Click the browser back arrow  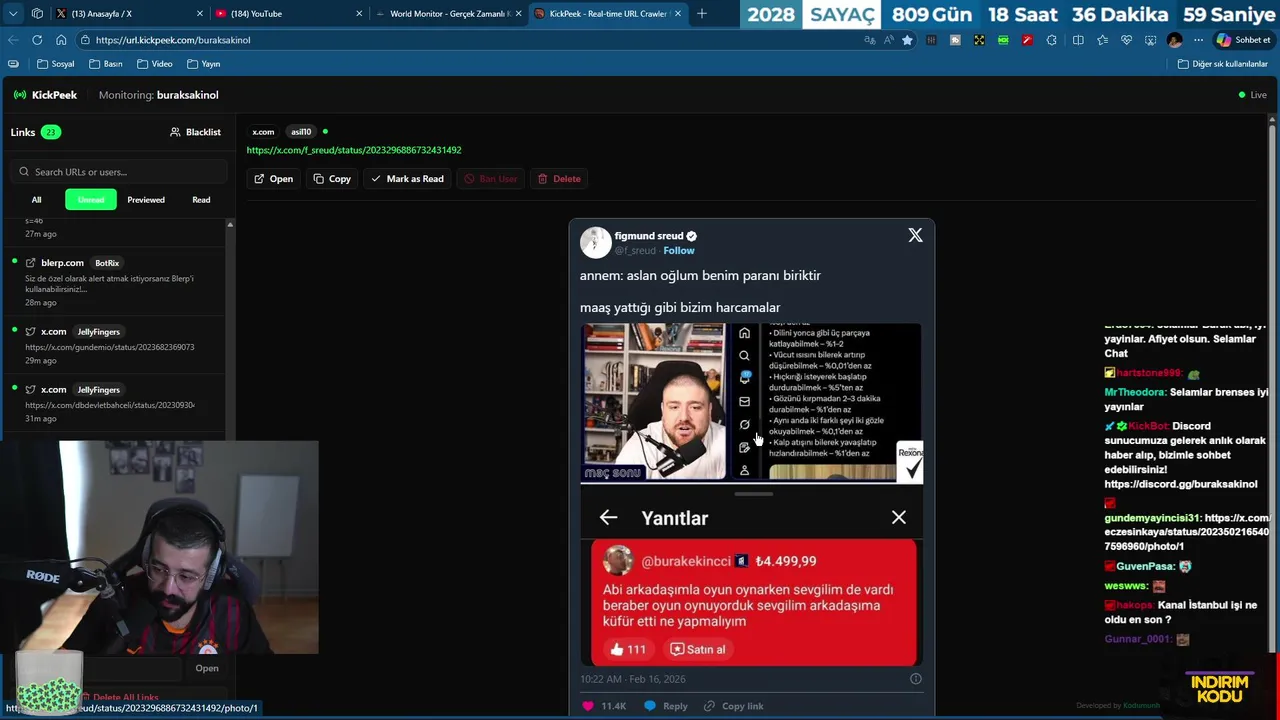pos(12,40)
